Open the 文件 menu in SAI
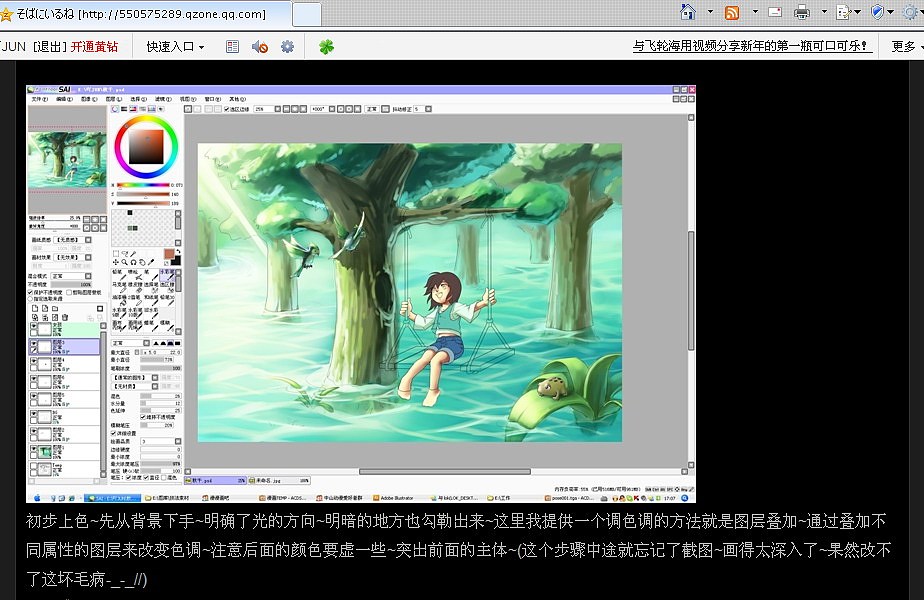The width and height of the screenshot is (924, 600). tap(39, 99)
